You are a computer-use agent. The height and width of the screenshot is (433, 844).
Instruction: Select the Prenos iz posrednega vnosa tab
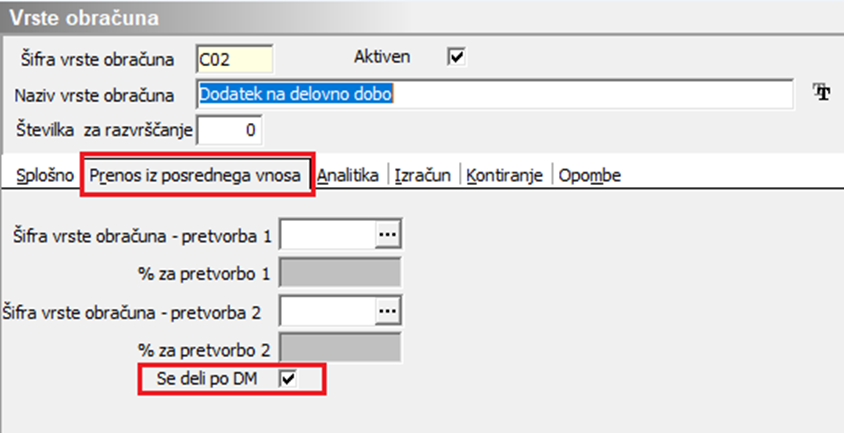(x=197, y=175)
